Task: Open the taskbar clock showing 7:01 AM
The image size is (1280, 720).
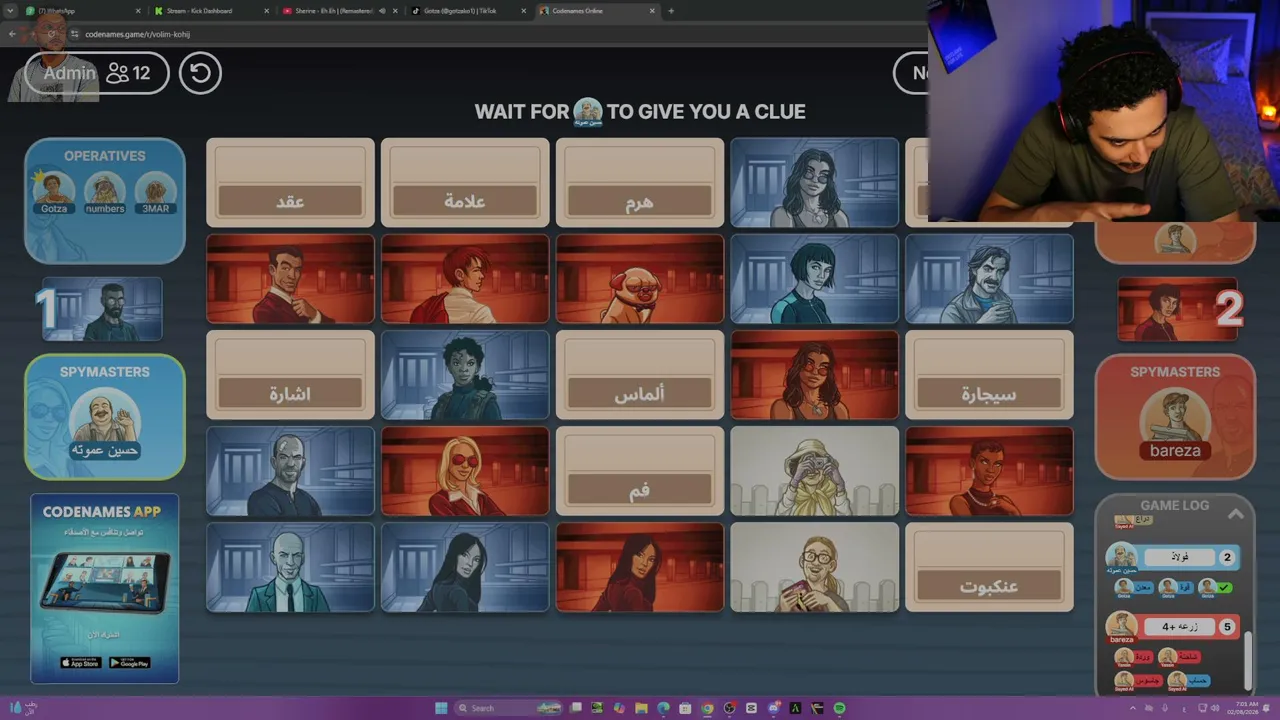Action: (x=1243, y=708)
